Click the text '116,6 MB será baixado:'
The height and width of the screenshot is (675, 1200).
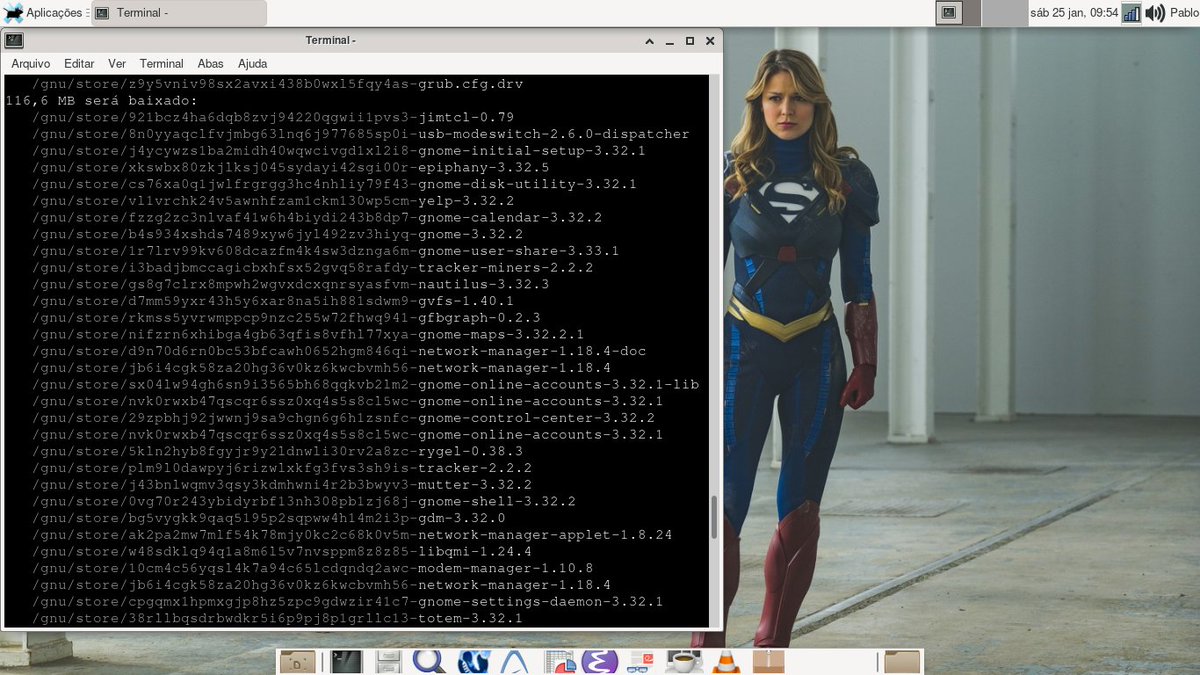pos(102,101)
